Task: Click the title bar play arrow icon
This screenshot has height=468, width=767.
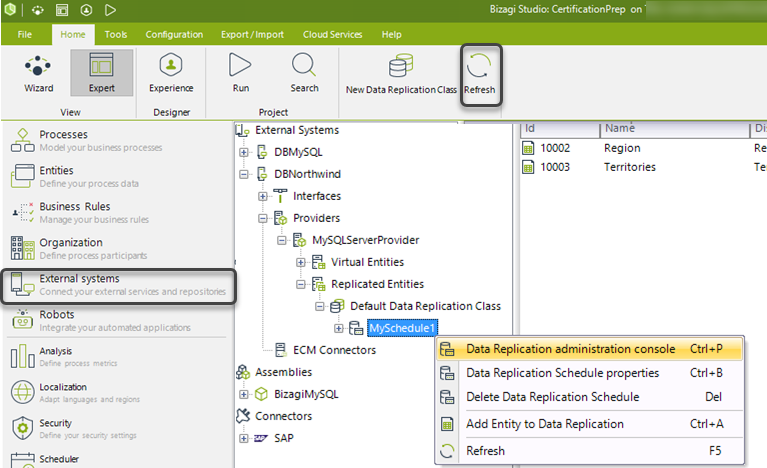Action: click(x=111, y=10)
